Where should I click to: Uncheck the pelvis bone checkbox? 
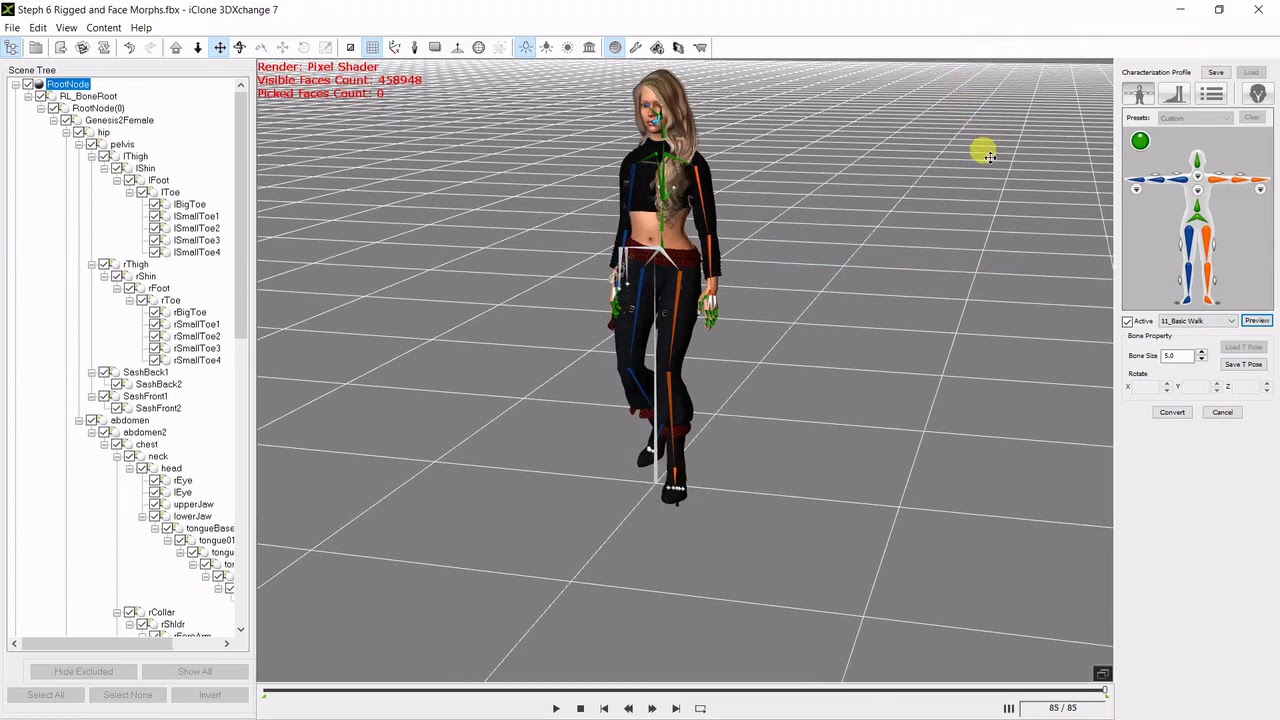(x=92, y=144)
